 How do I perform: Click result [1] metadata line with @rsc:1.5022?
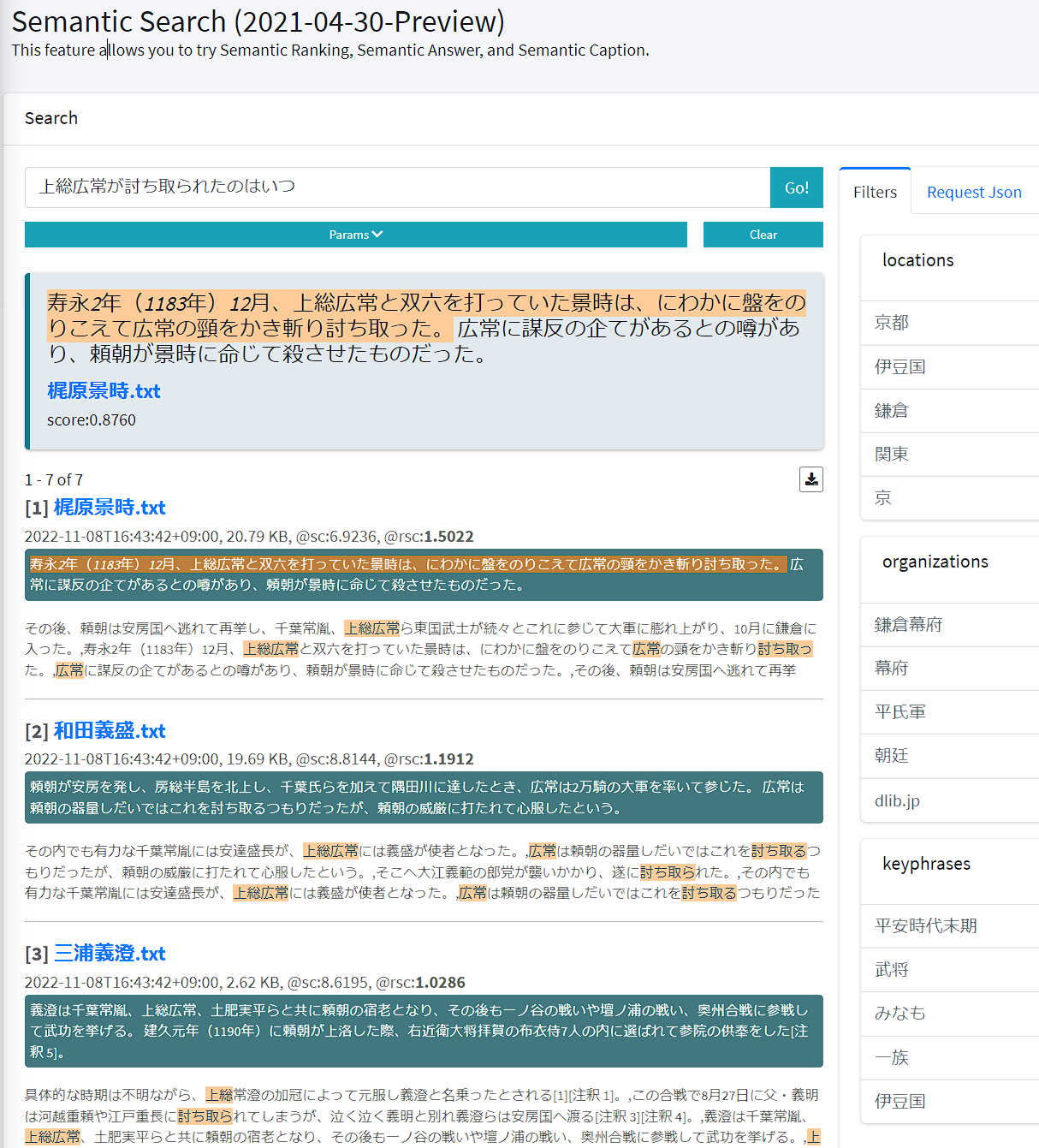[x=249, y=537]
